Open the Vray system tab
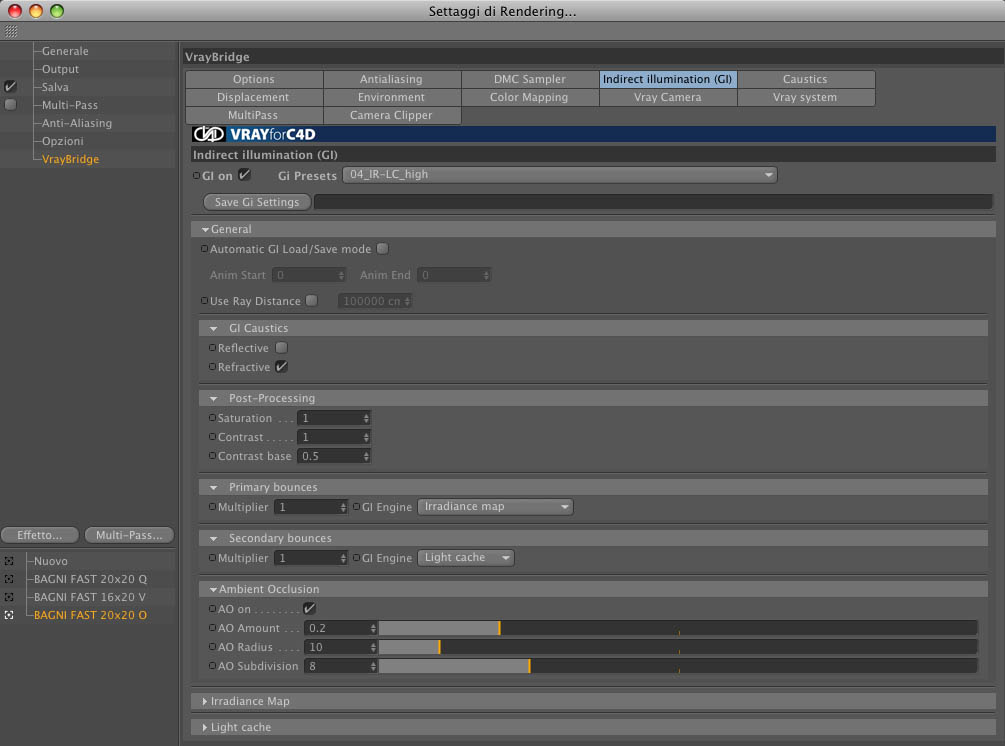1005x746 pixels. [806, 97]
